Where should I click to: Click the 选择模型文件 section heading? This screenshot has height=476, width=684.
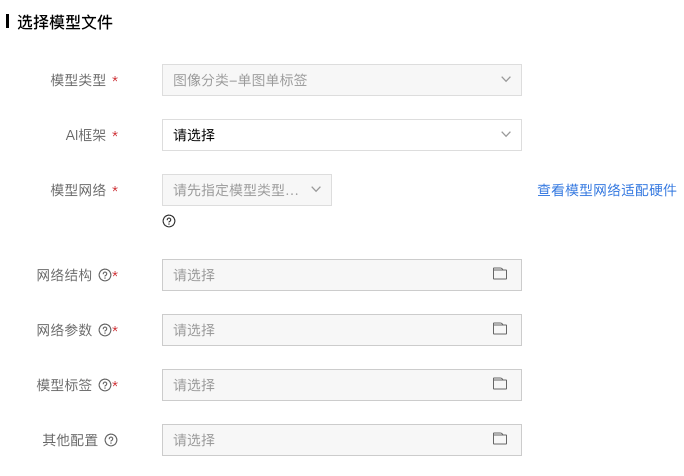coord(65,22)
